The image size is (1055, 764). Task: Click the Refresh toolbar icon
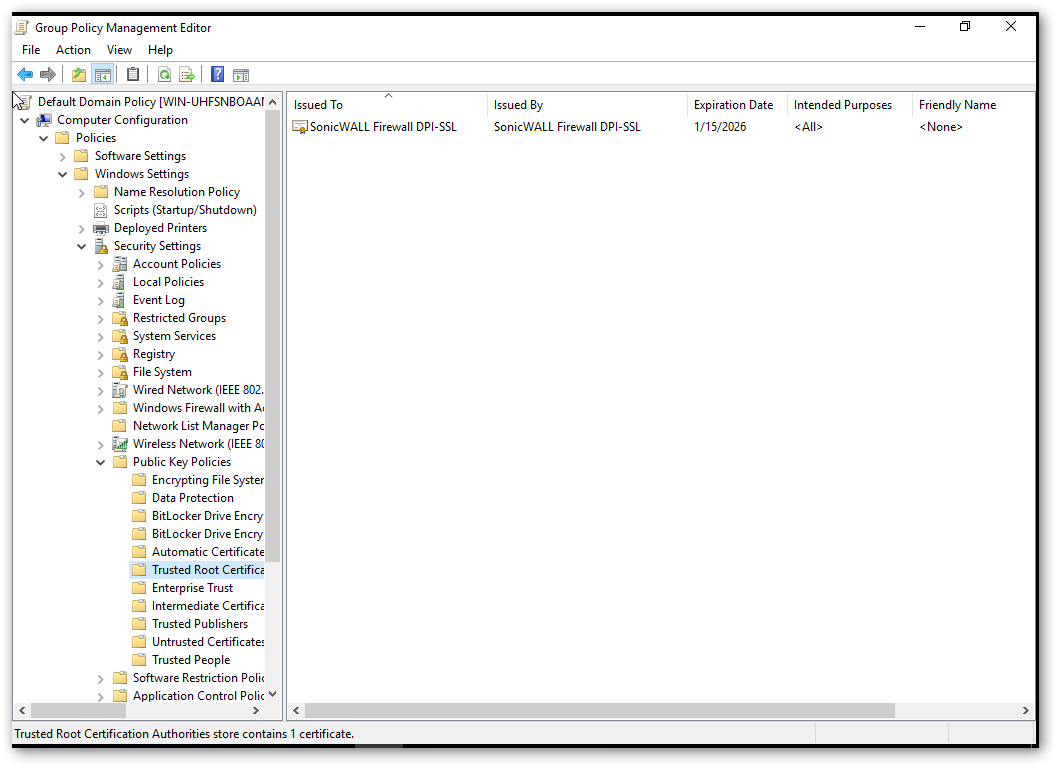[164, 75]
